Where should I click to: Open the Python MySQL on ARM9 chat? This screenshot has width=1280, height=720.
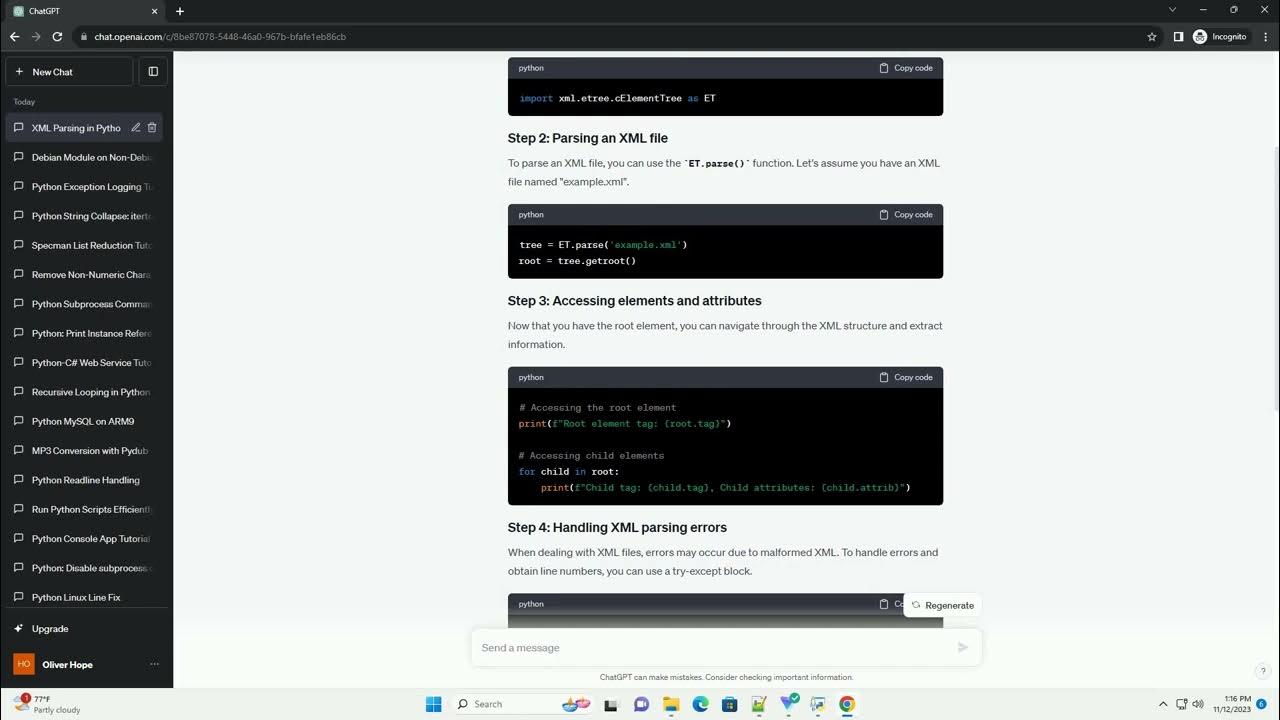pyautogui.click(x=84, y=421)
